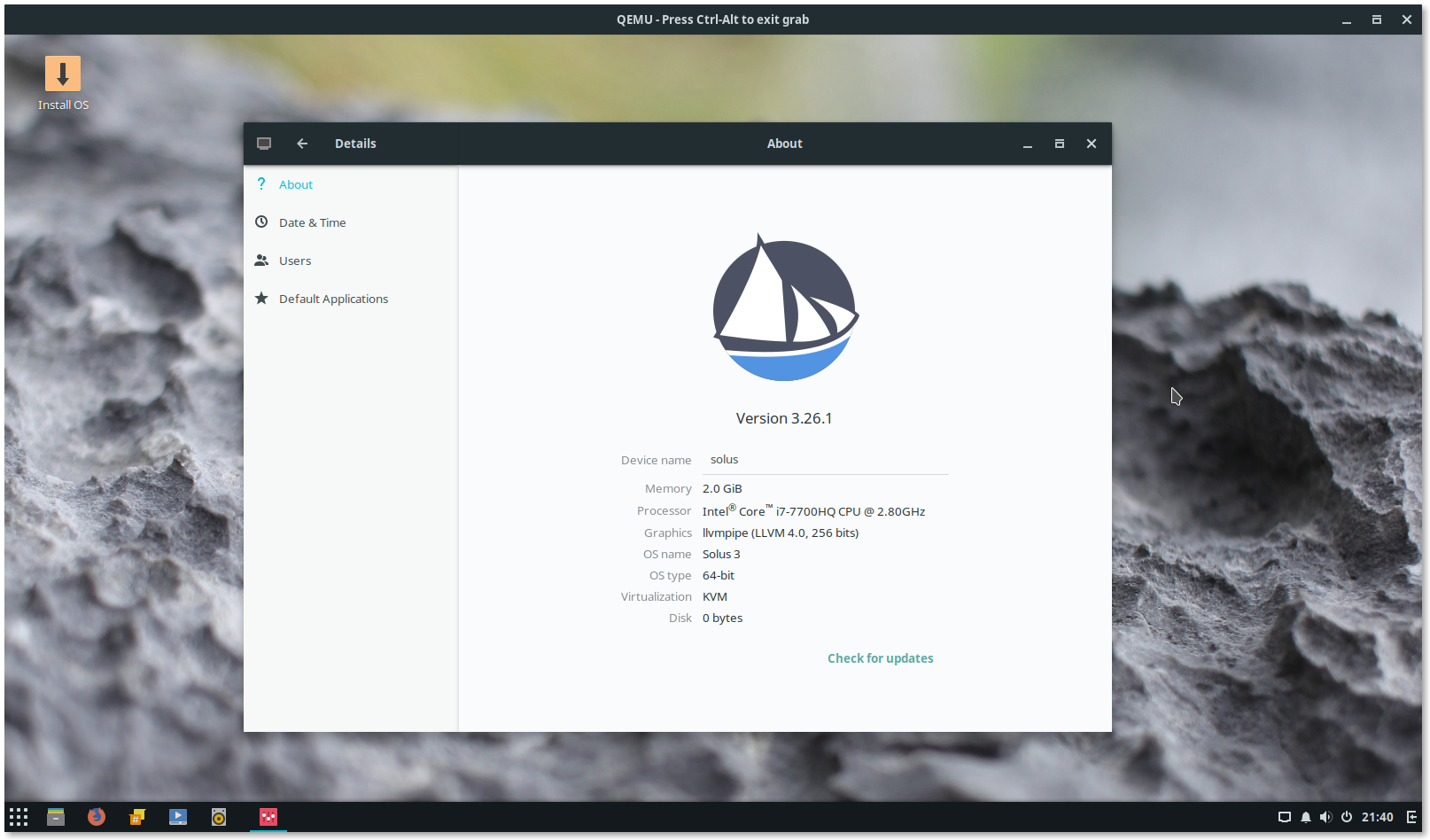
Task: Open Default Applications settings
Action: pyautogui.click(x=351, y=299)
